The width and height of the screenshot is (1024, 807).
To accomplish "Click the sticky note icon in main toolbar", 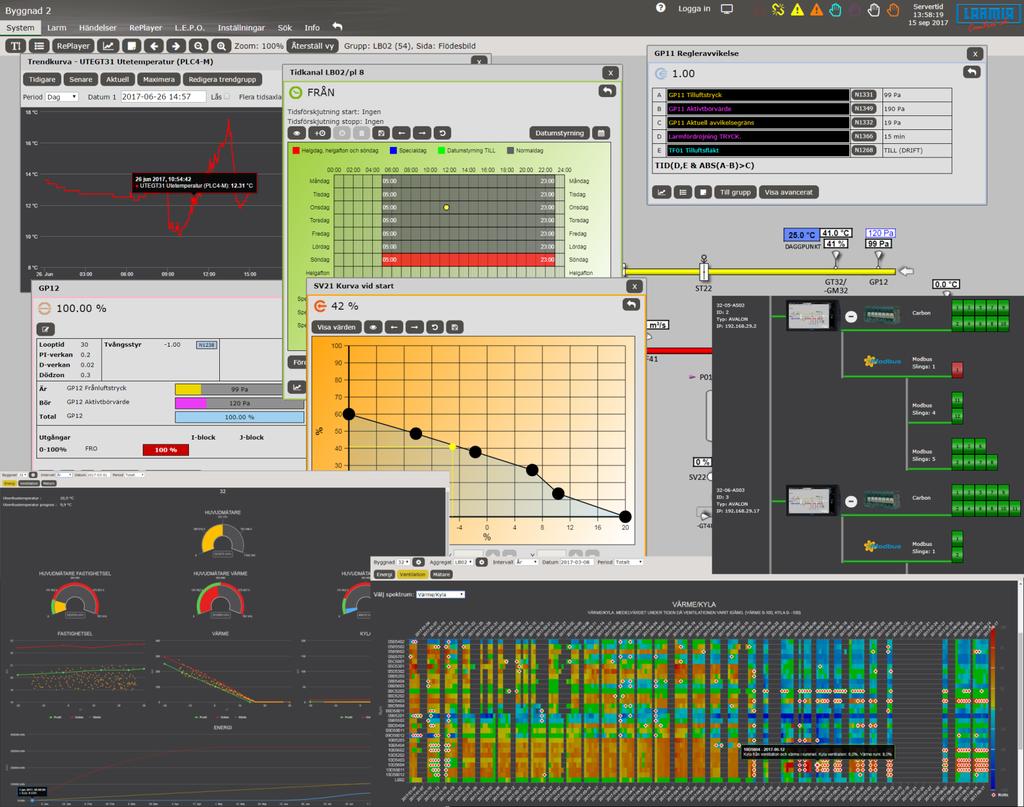I will coord(131,46).
